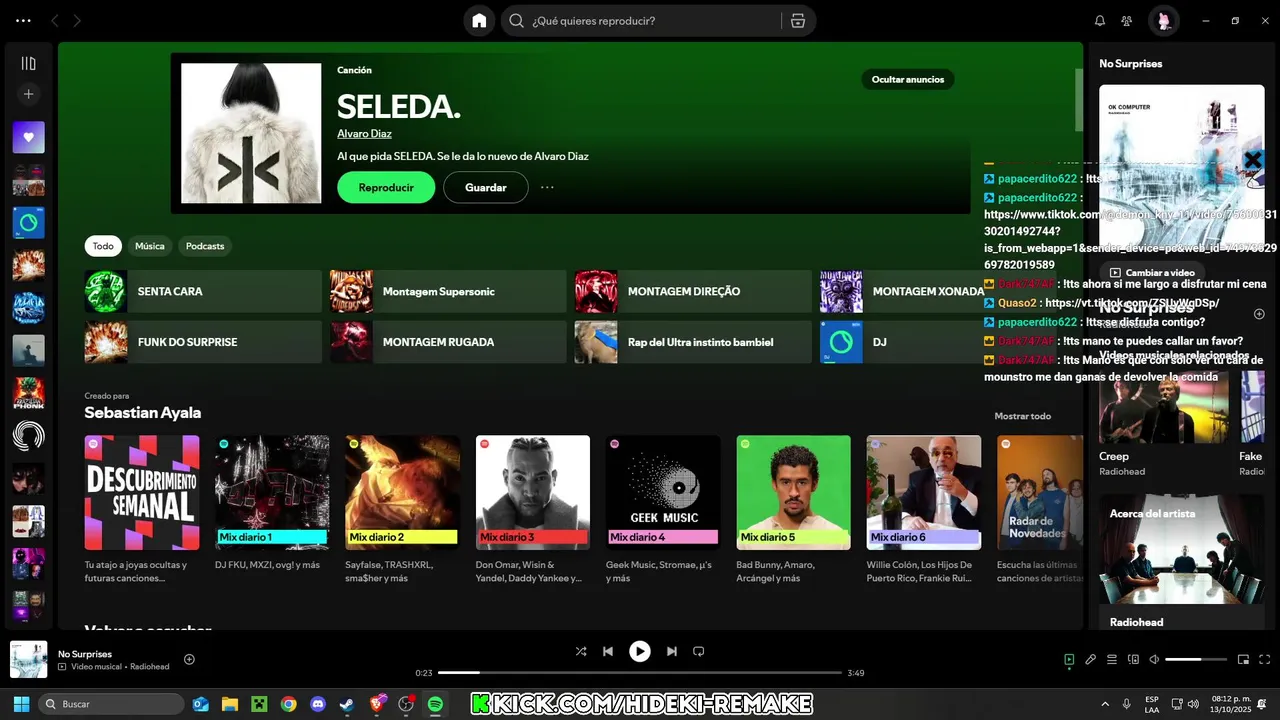Open the three-dot app menu at top left
The height and width of the screenshot is (720, 1280).
click(23, 21)
